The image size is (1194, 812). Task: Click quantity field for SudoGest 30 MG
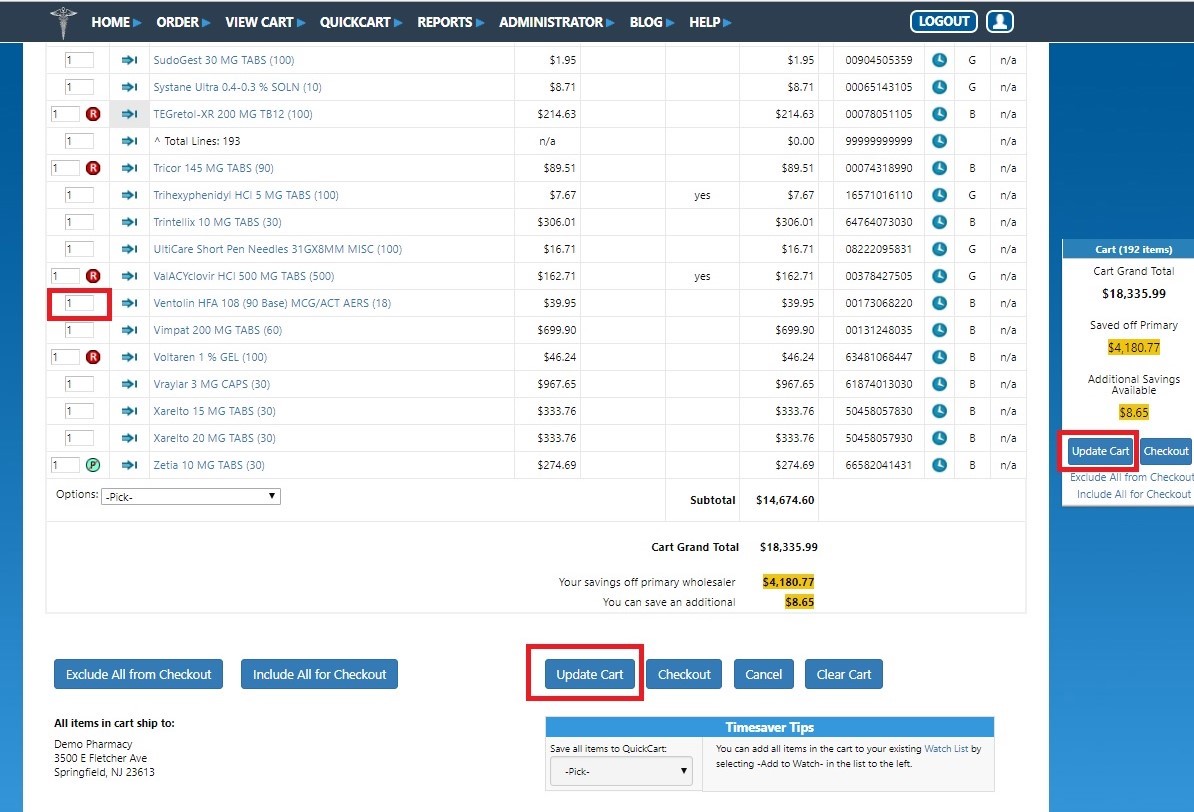coord(78,60)
